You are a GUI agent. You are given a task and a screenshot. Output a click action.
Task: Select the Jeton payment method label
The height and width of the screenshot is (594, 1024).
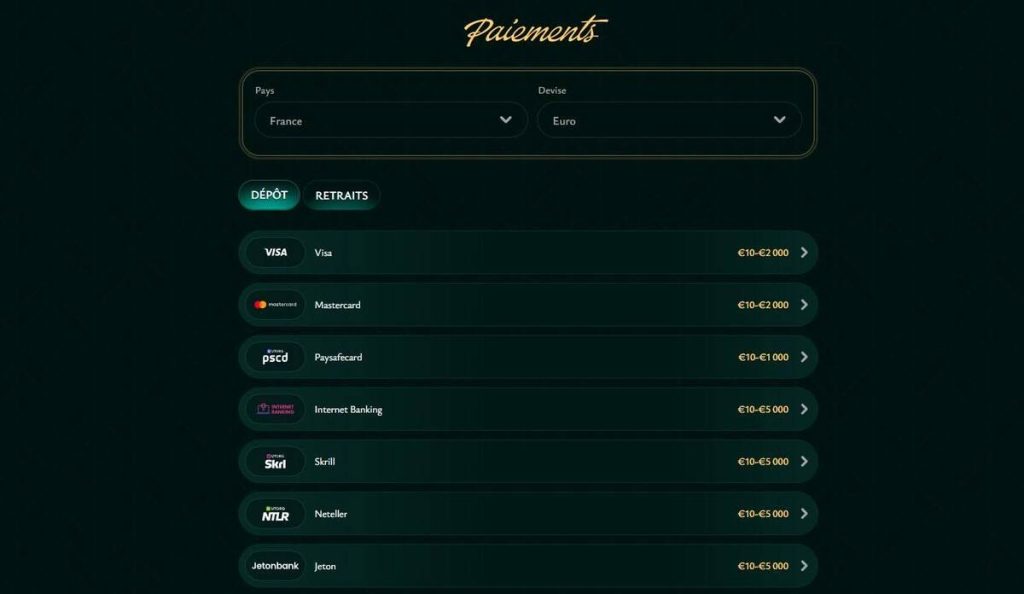point(325,566)
